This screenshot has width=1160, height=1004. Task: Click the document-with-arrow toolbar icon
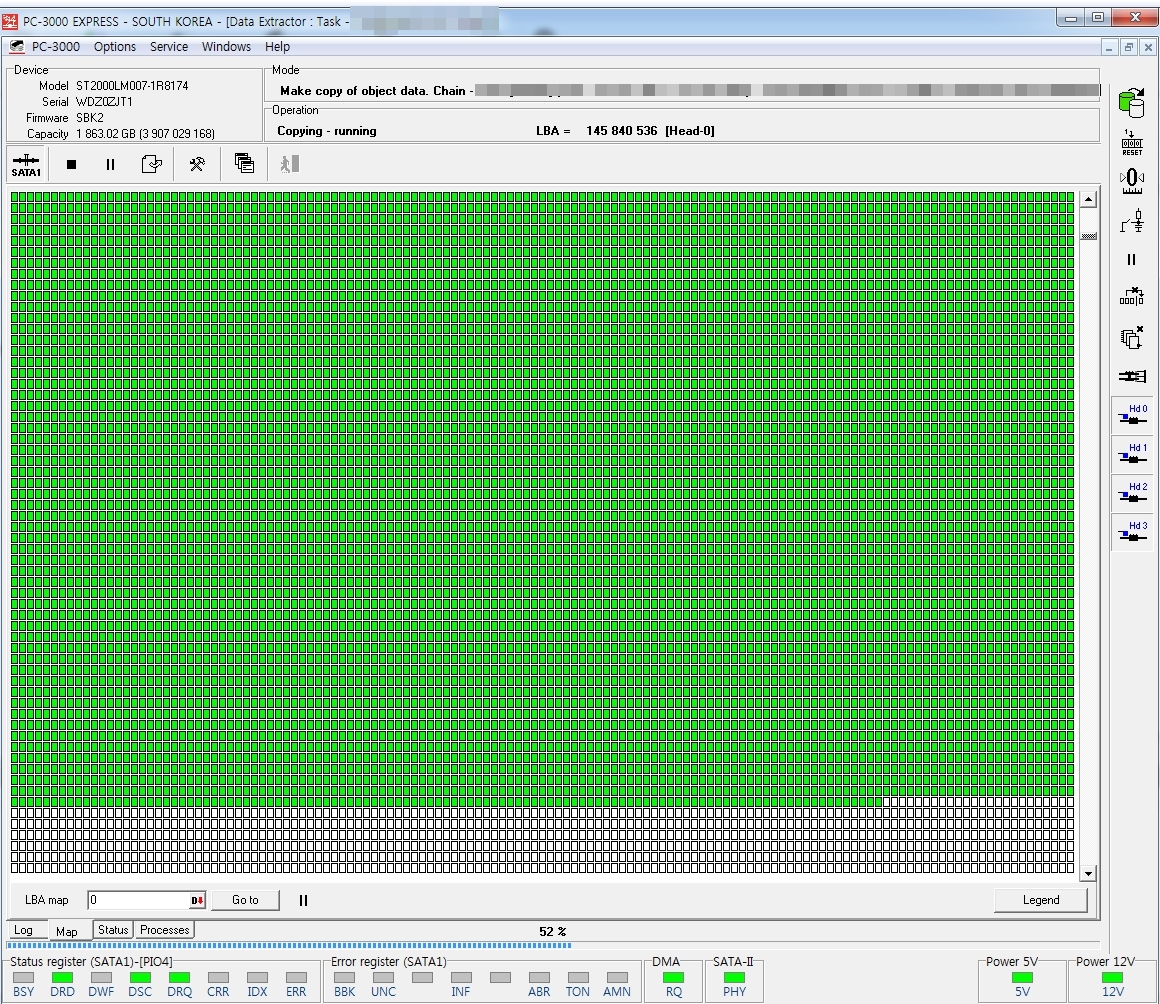coord(151,165)
